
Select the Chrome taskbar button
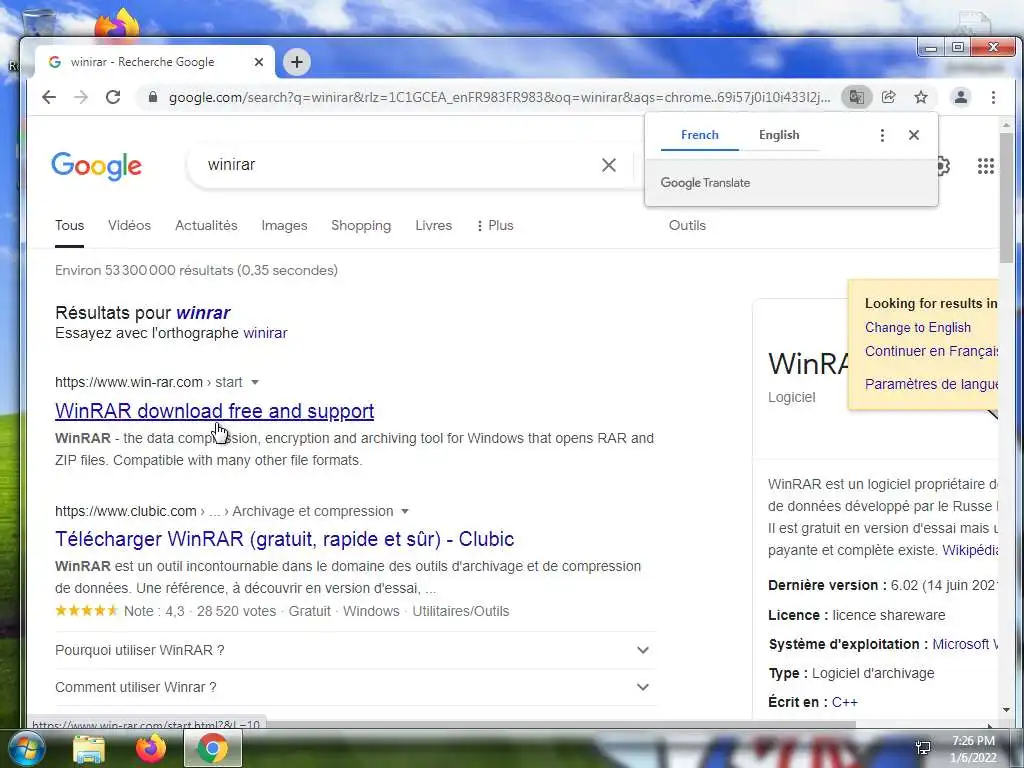click(212, 748)
